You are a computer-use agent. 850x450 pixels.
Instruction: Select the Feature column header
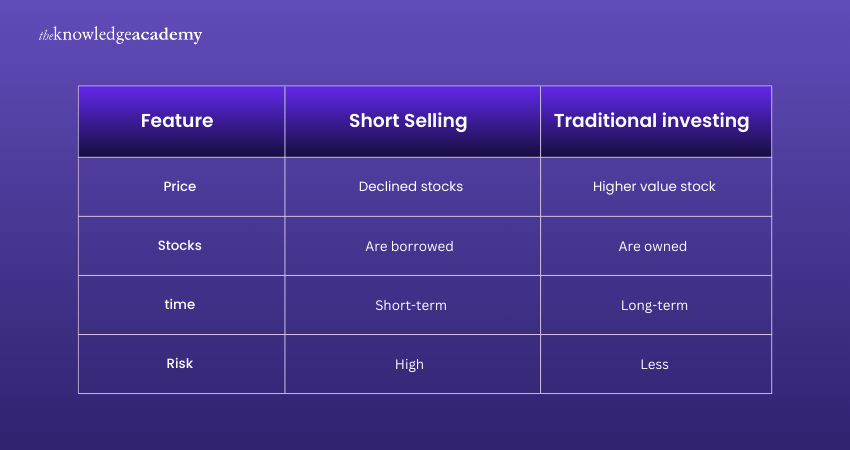click(x=177, y=121)
